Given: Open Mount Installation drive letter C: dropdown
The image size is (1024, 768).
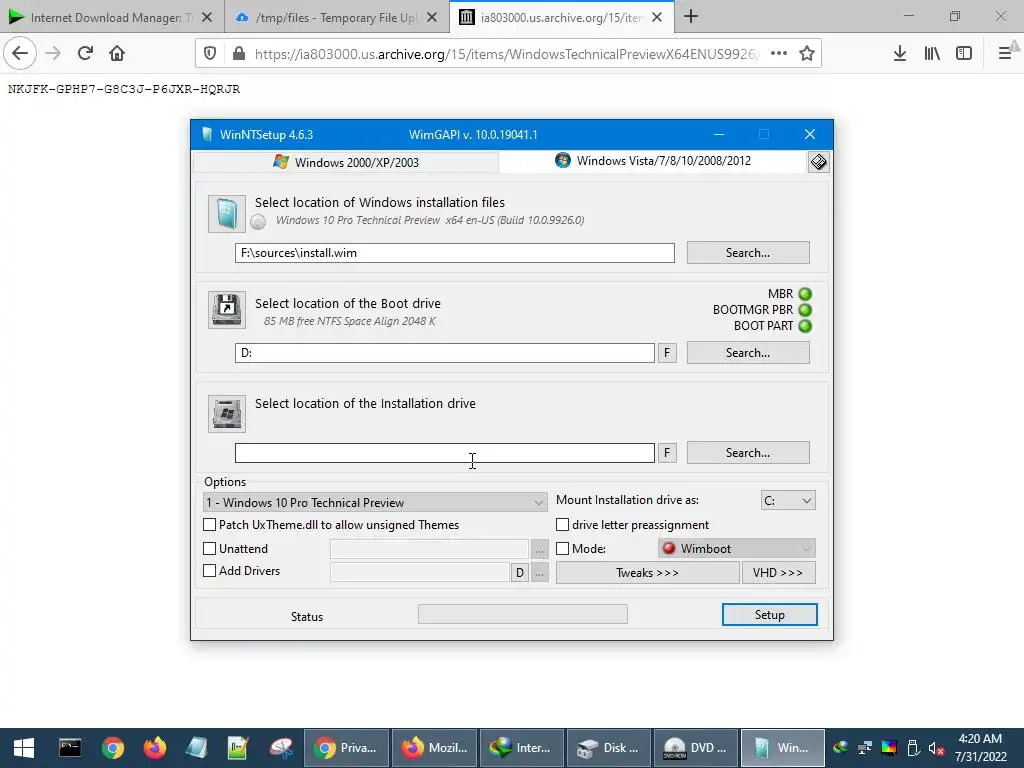Looking at the screenshot, I should point(788,500).
